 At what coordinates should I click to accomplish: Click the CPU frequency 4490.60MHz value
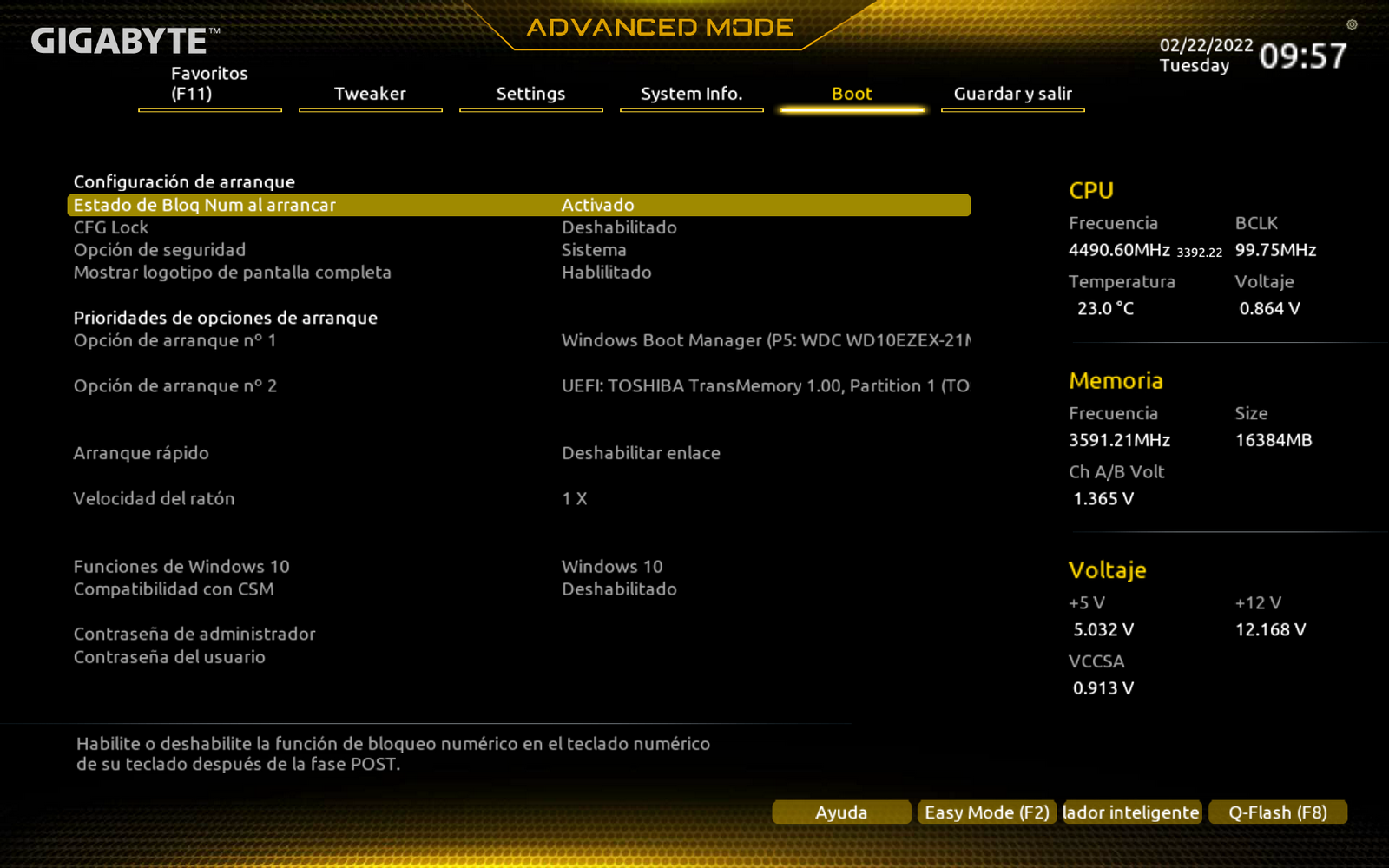pos(1119,250)
